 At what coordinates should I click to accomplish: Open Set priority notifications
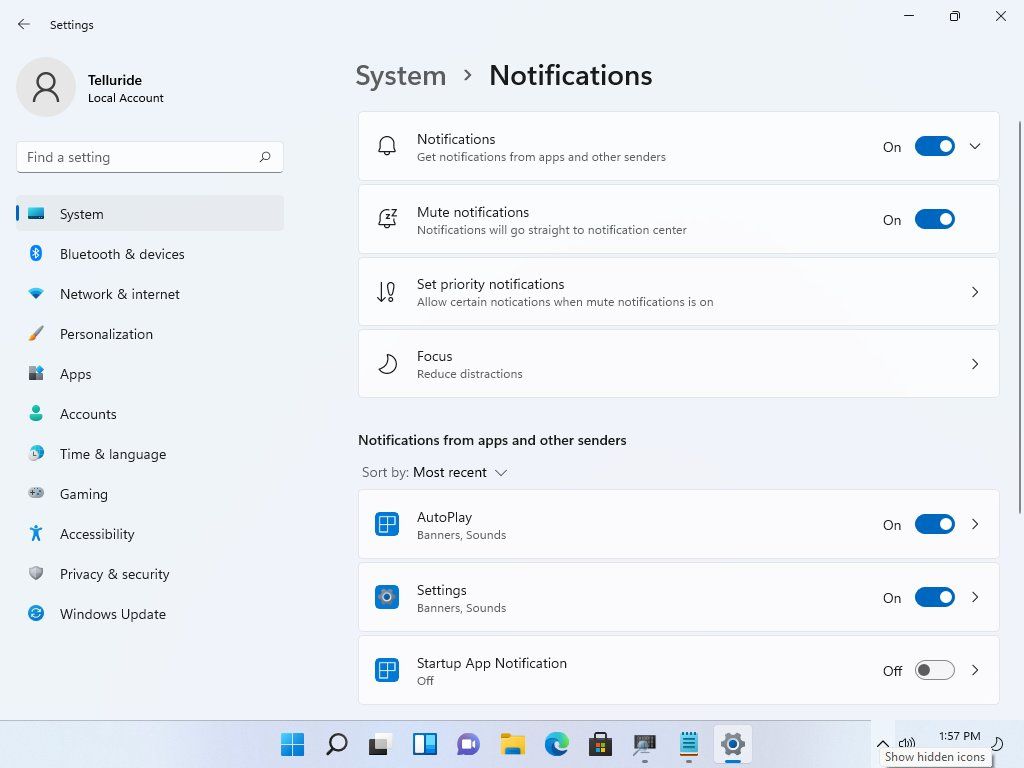pos(678,291)
